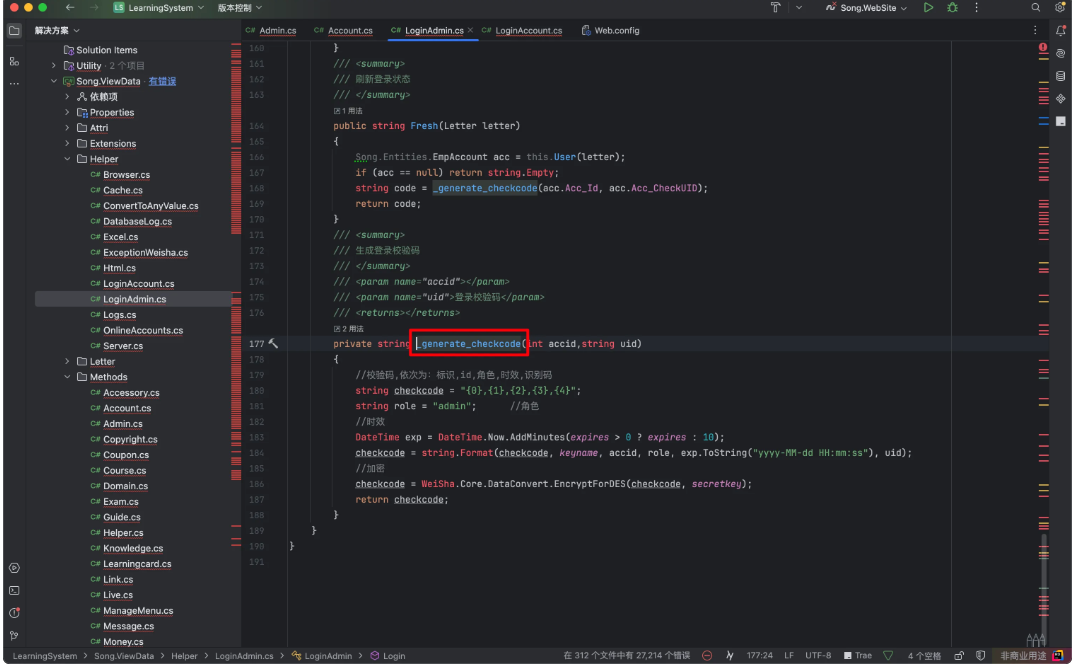Click the UTF-8 encoding in status bar
This screenshot has width=1074, height=664.
coord(817,656)
